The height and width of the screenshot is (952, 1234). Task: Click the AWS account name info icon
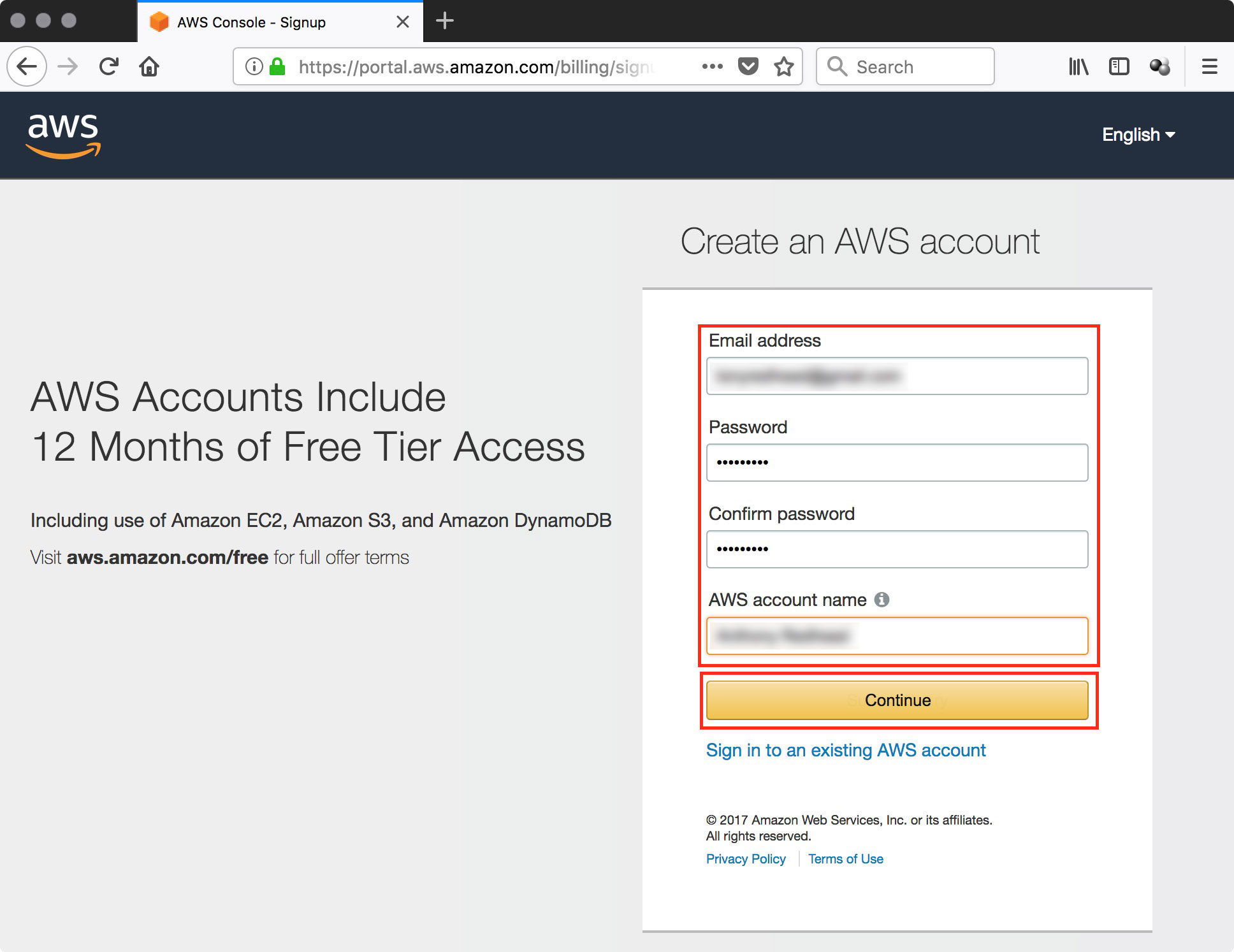[882, 600]
